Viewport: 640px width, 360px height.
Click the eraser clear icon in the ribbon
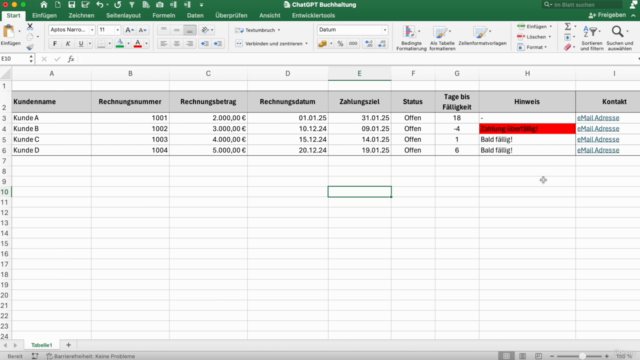click(568, 47)
